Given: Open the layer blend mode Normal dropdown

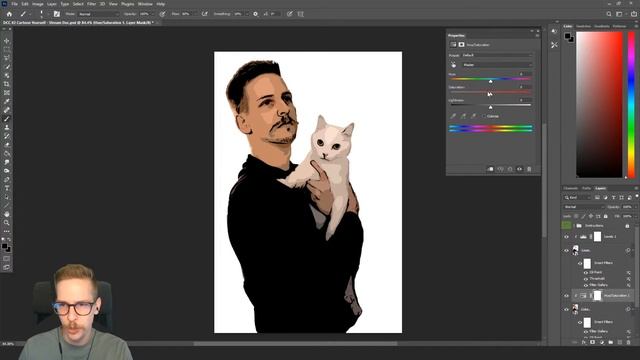Looking at the screenshot, I should [583, 207].
